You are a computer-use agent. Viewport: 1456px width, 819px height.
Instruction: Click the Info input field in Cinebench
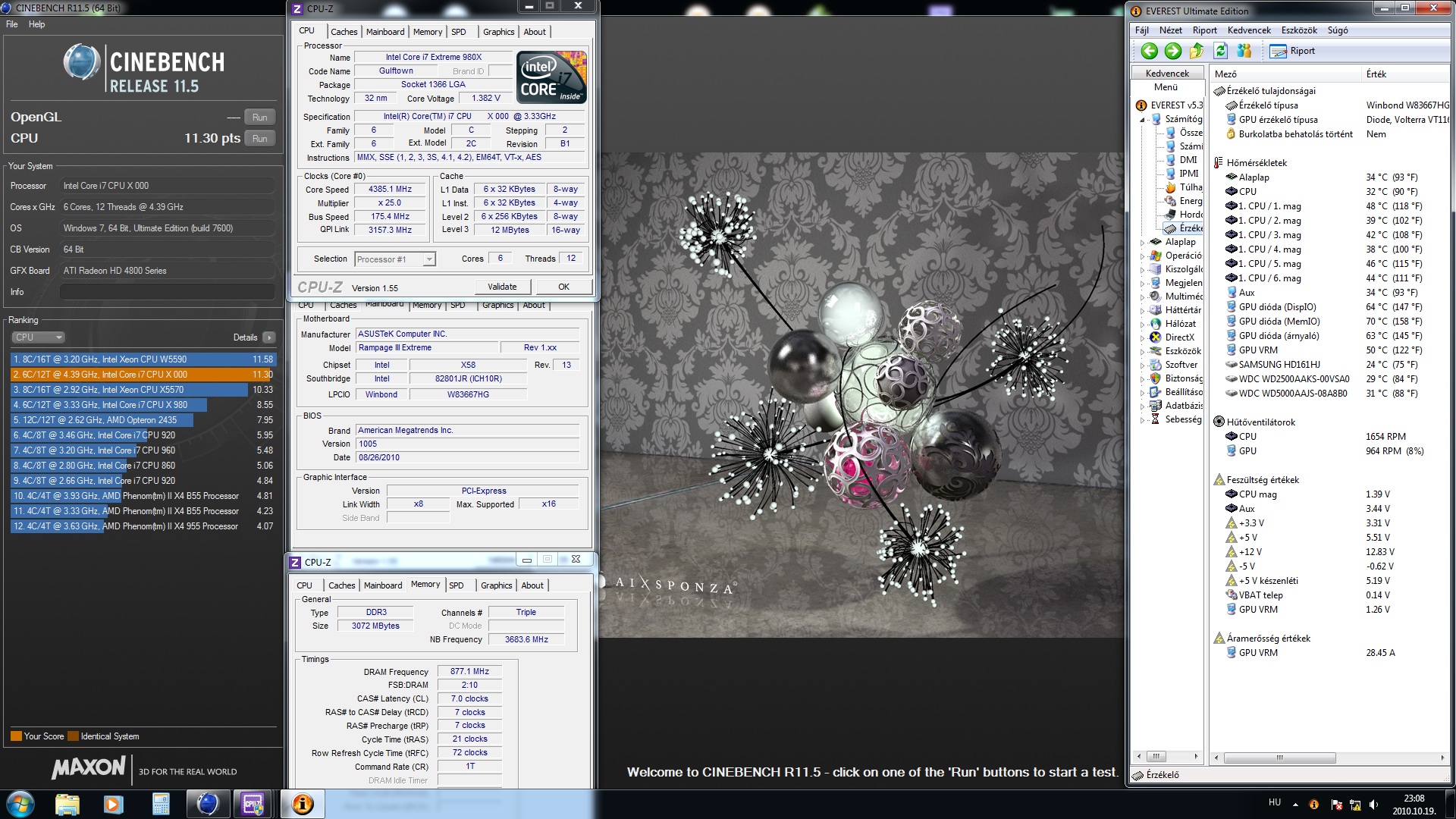point(167,292)
